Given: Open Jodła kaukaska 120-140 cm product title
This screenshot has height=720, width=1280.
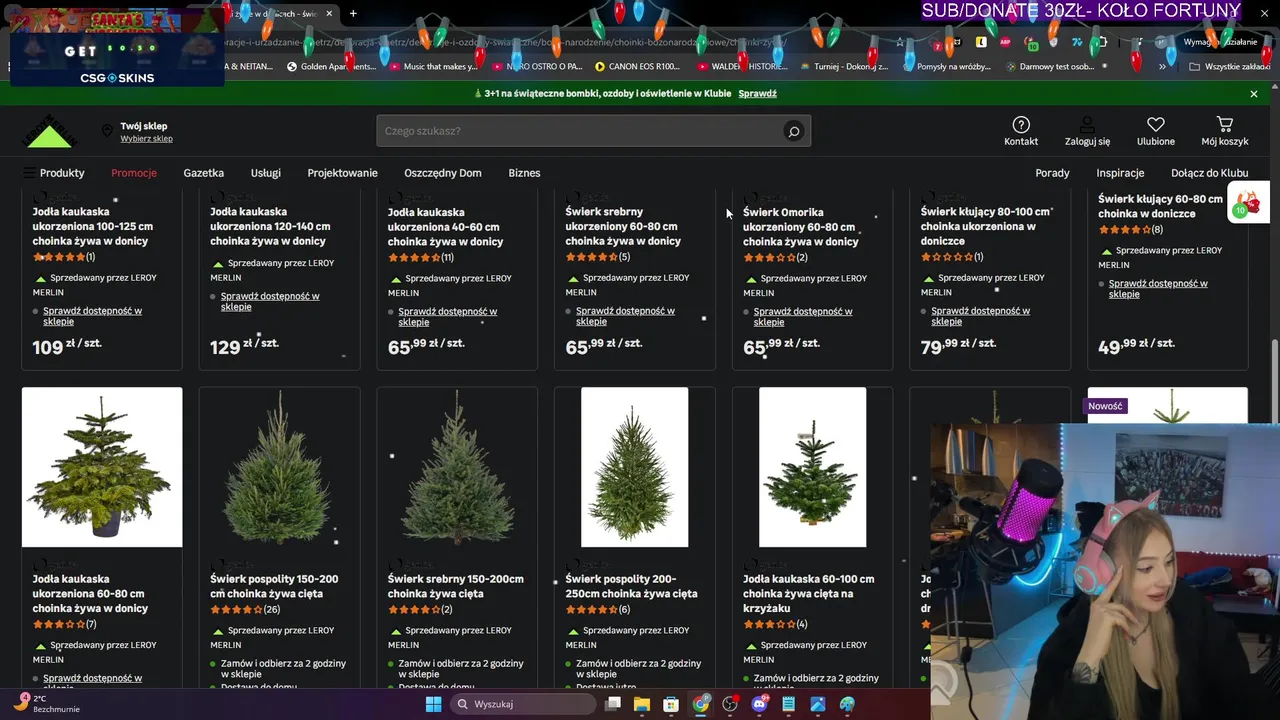Looking at the screenshot, I should [x=270, y=226].
